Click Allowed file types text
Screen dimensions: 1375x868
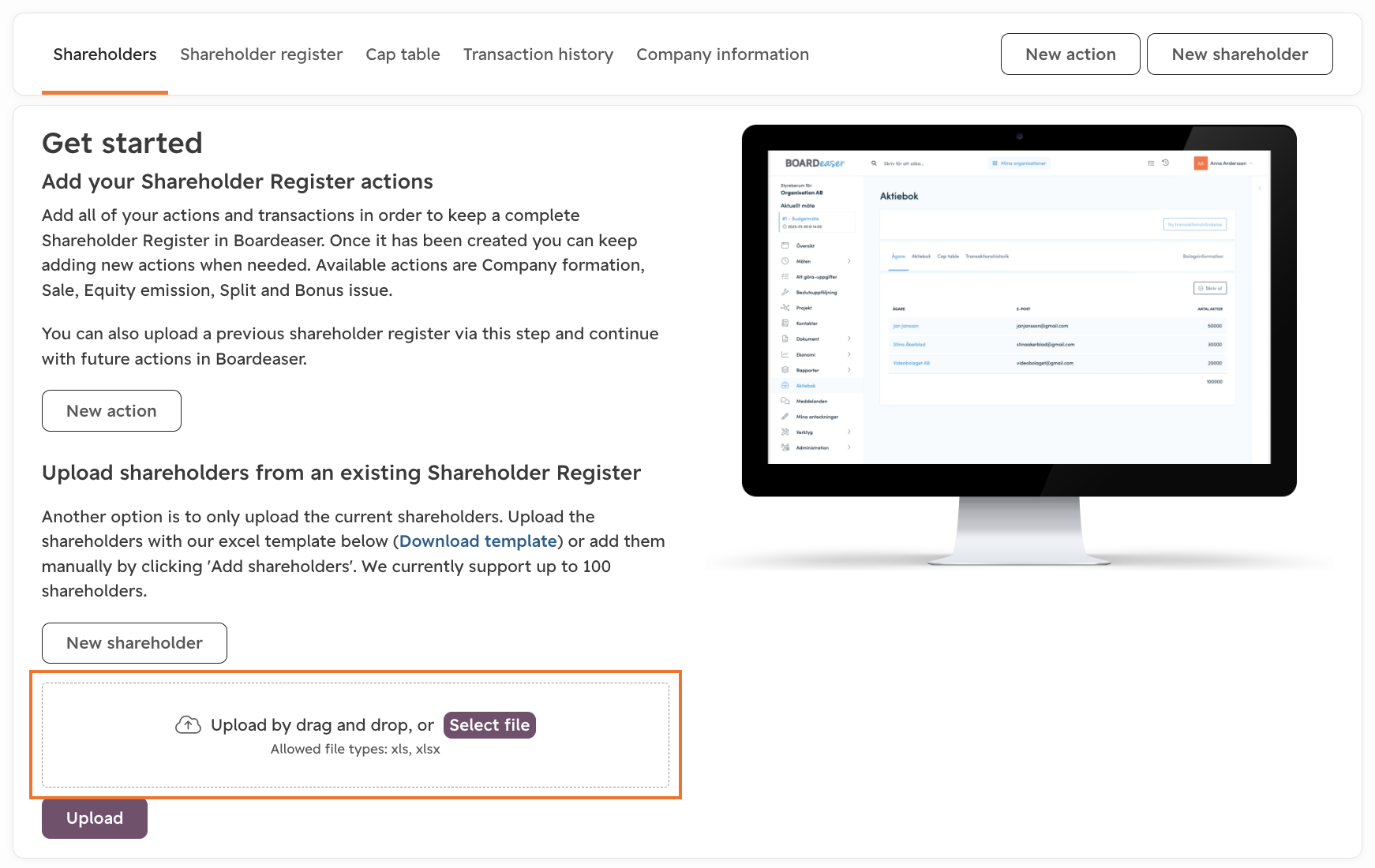point(355,749)
